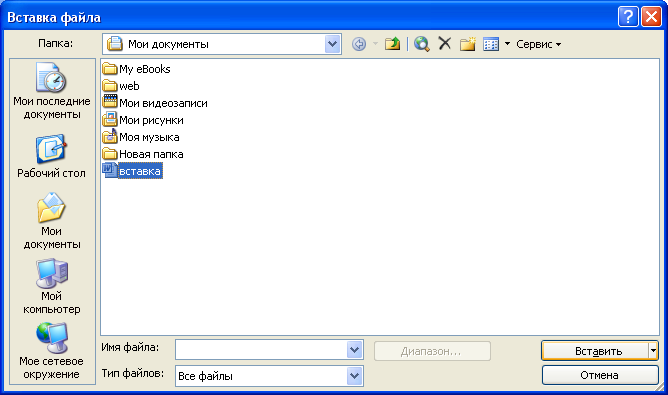Click the disabled Диапазон button
This screenshot has height=395, width=668.
tap(432, 351)
